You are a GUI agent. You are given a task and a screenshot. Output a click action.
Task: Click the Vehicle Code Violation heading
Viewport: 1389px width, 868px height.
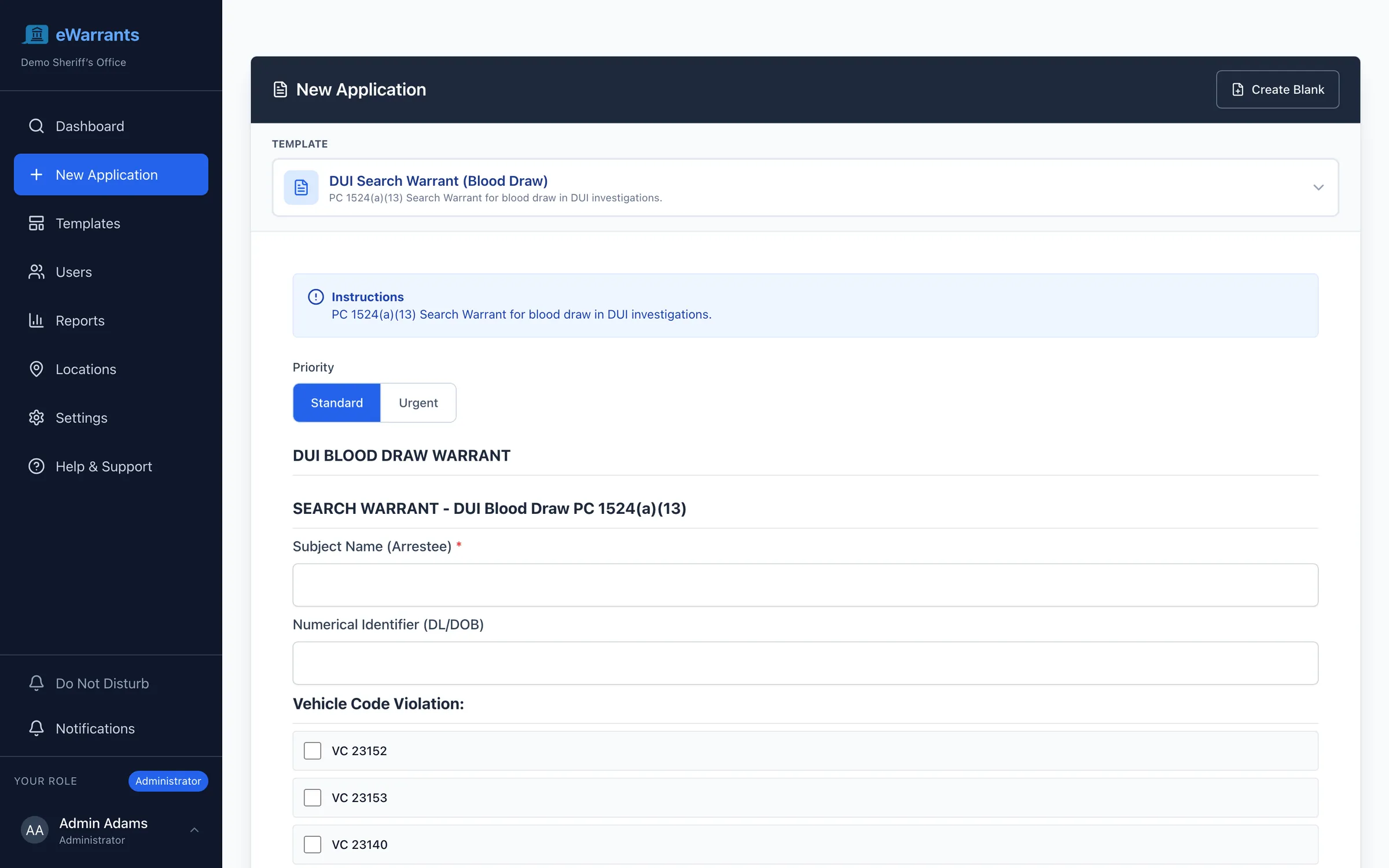pos(378,704)
